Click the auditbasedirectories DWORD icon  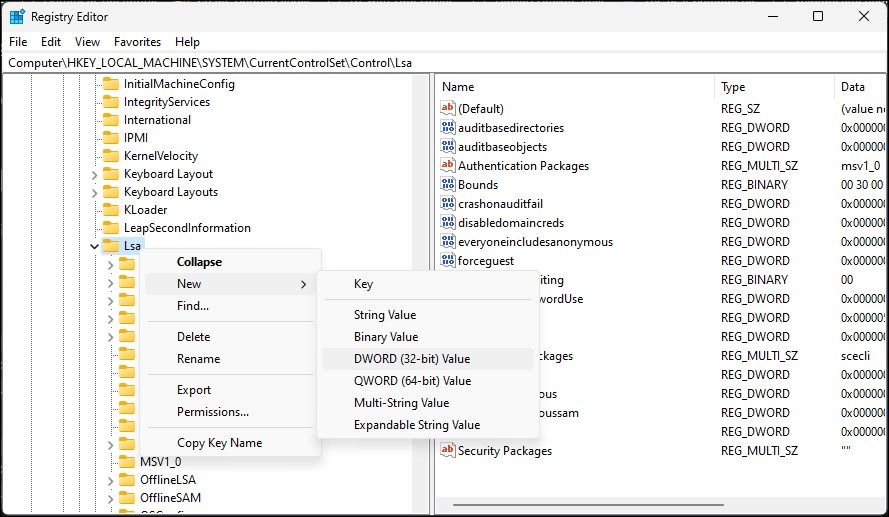(x=448, y=128)
